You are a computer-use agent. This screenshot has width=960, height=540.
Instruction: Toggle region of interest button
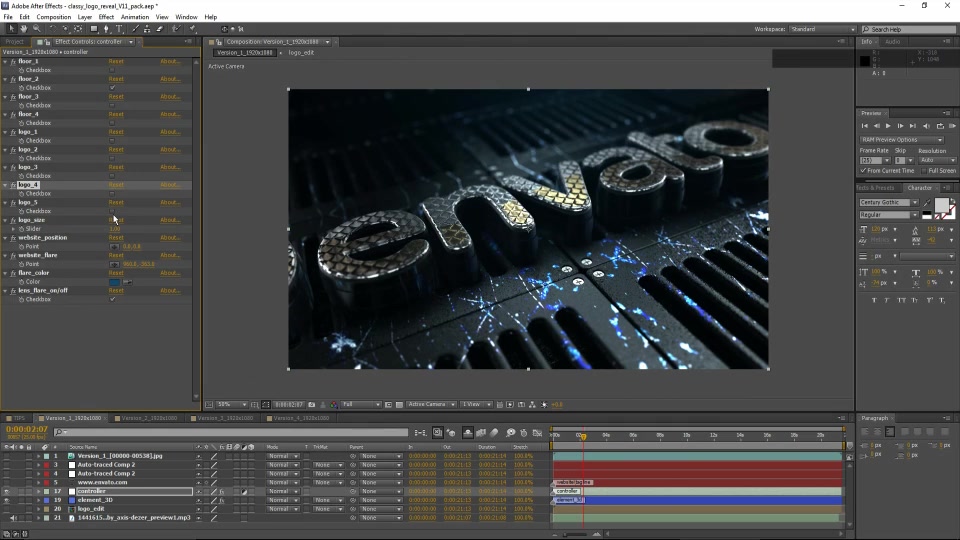coord(388,405)
